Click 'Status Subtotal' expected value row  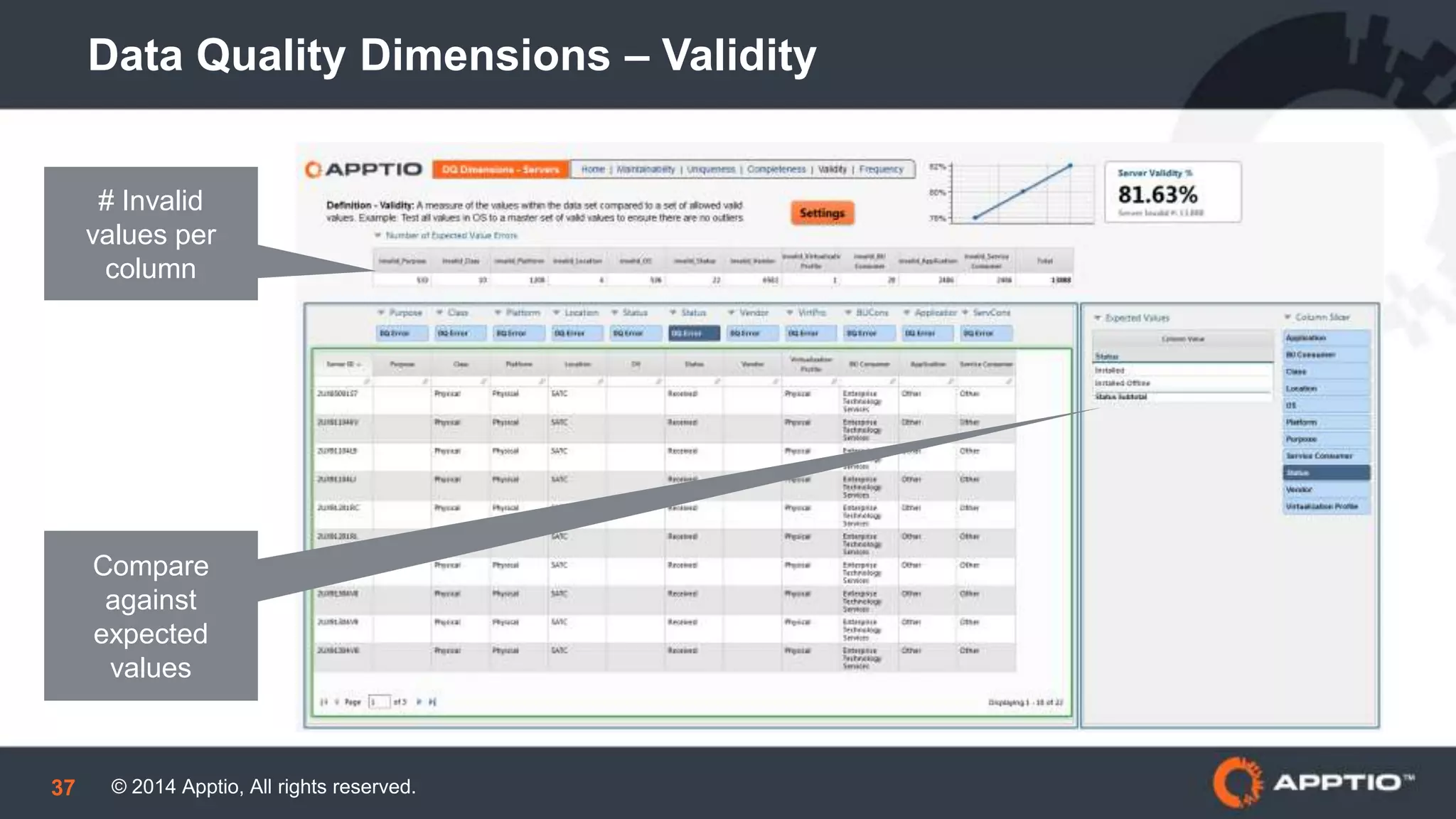1182,397
